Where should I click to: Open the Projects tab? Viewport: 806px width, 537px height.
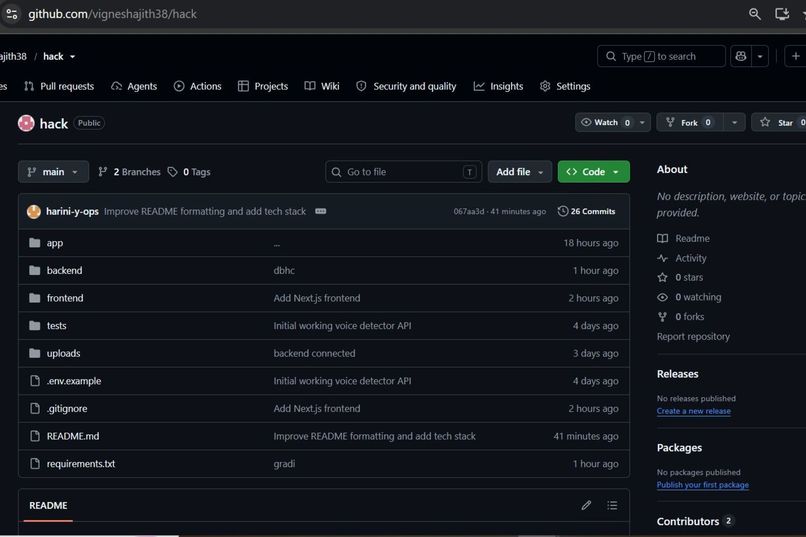click(263, 86)
